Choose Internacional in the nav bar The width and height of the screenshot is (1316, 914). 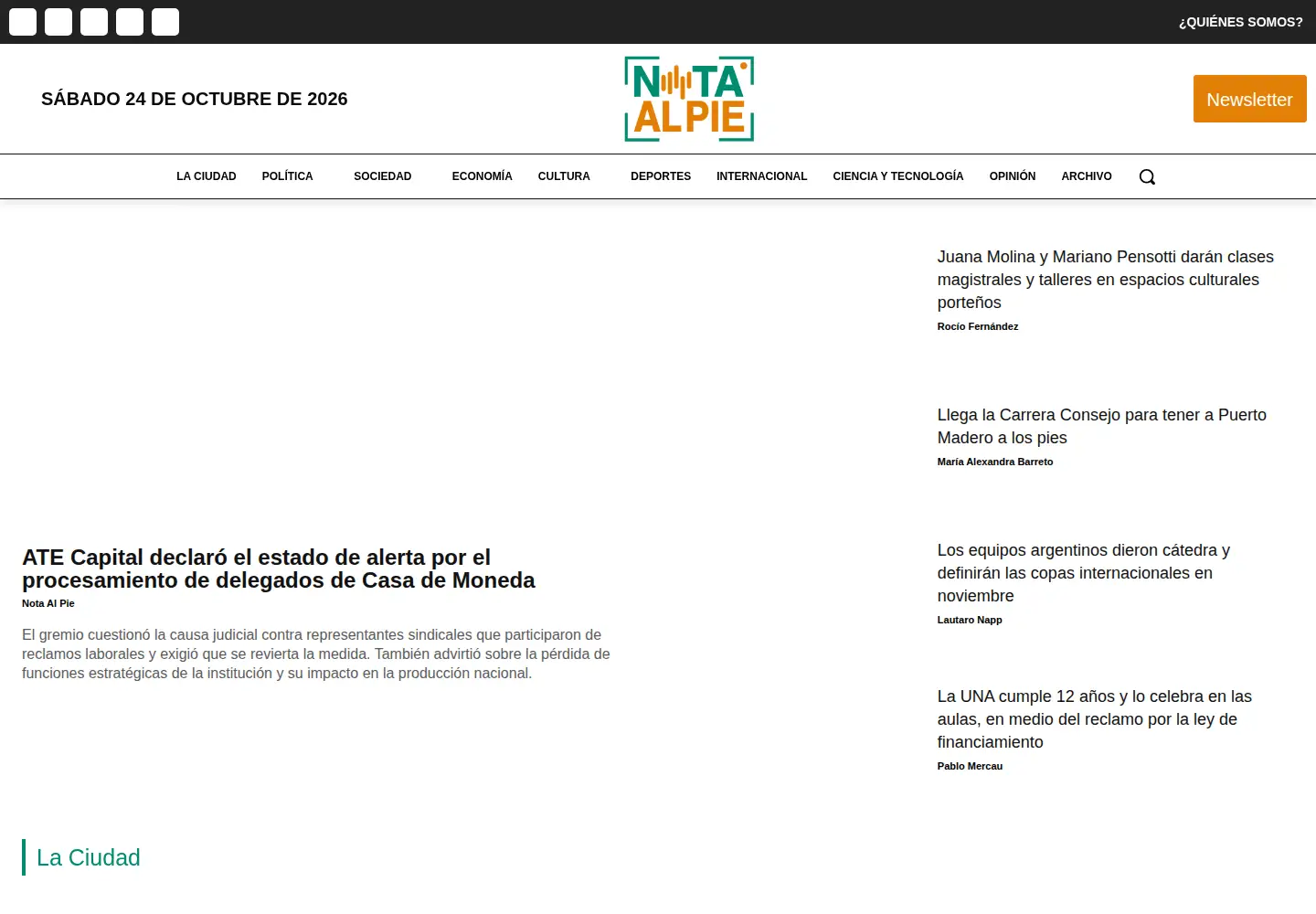[x=762, y=176]
